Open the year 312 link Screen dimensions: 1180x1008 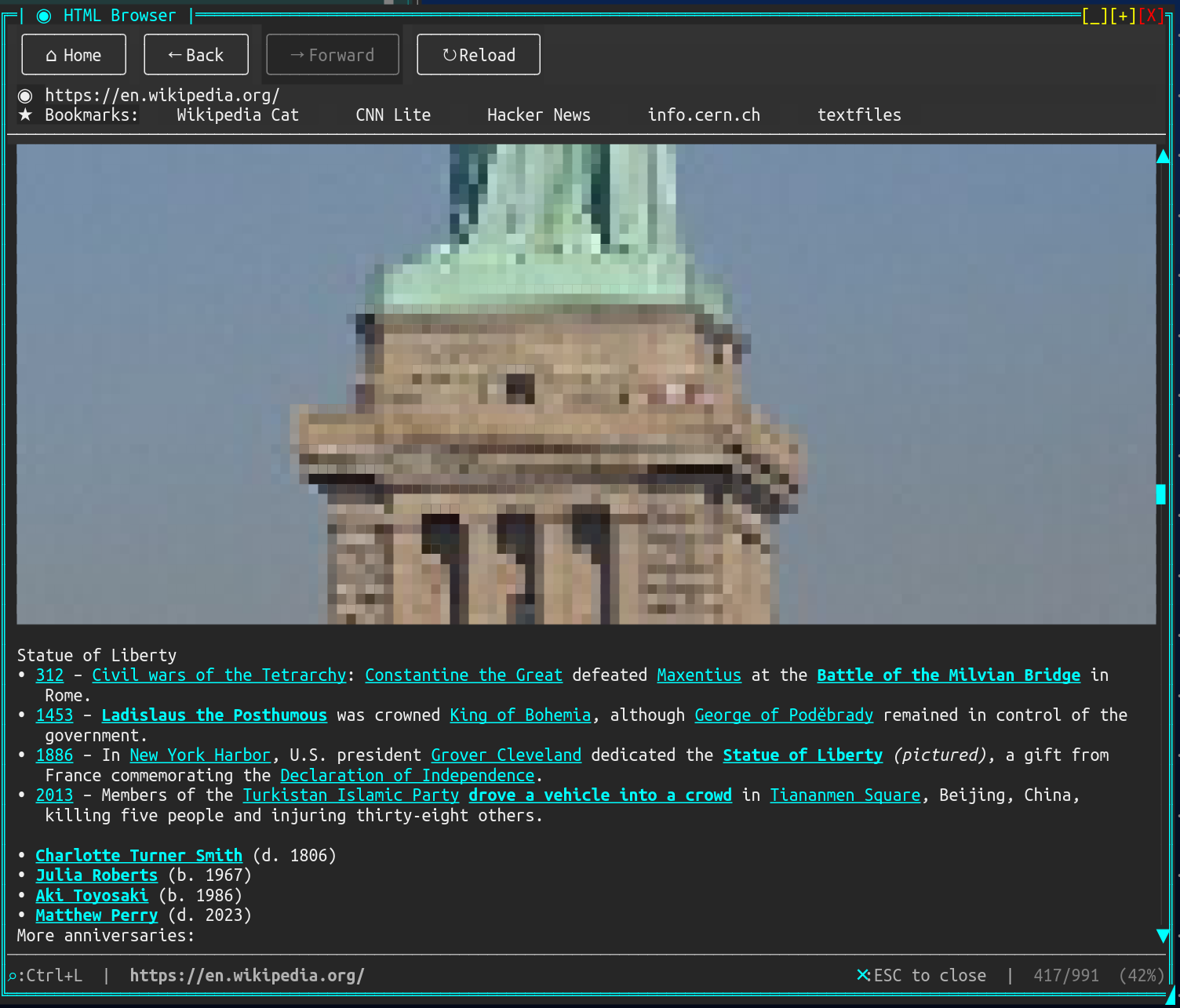[x=49, y=675]
